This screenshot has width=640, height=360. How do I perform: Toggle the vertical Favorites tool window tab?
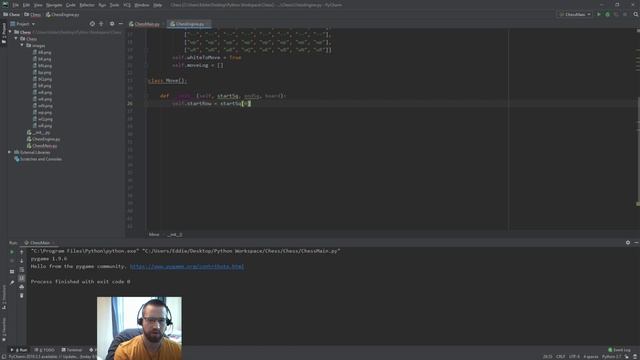tap(4, 329)
